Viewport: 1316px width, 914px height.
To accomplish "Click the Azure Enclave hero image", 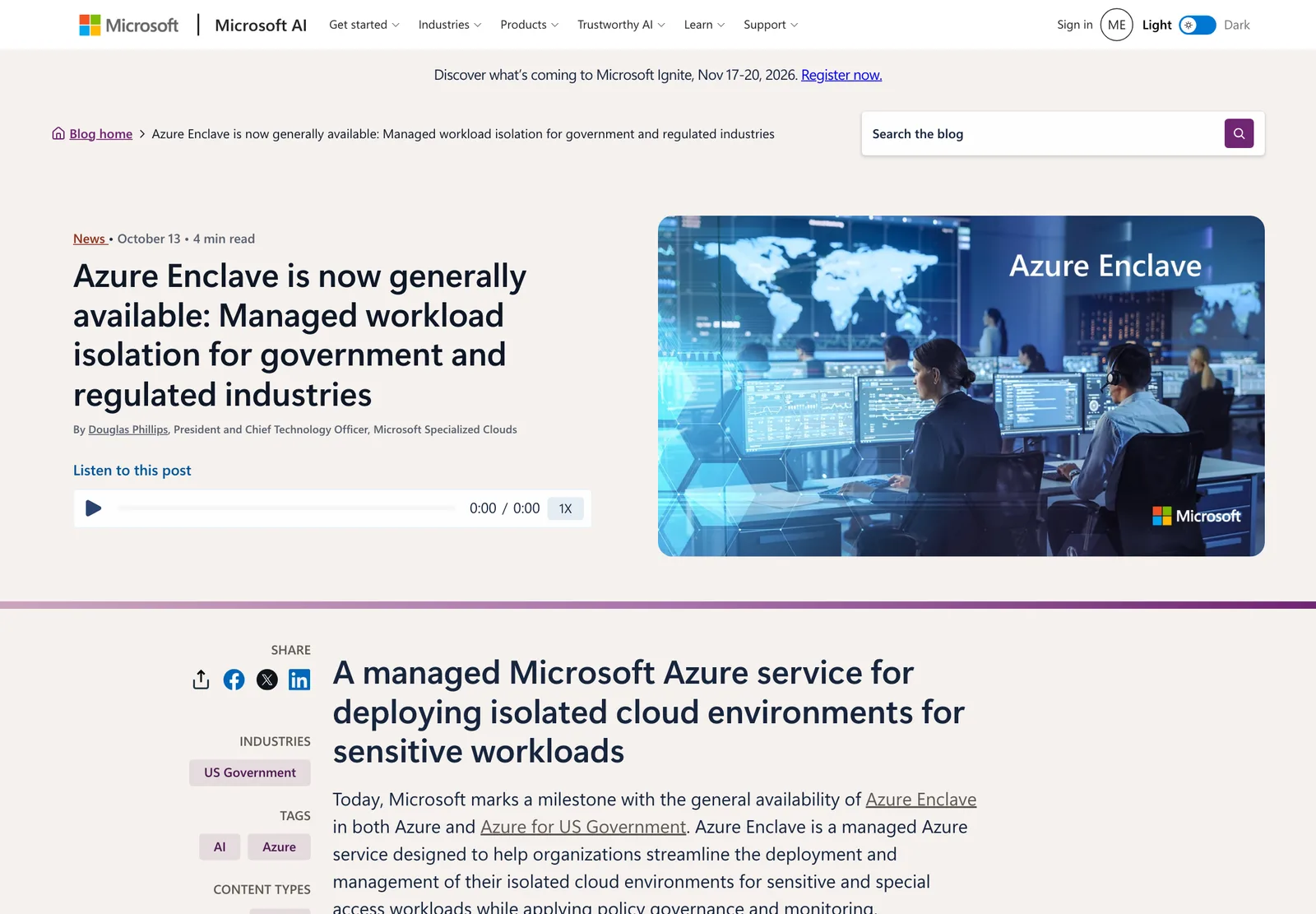I will pyautogui.click(x=961, y=386).
